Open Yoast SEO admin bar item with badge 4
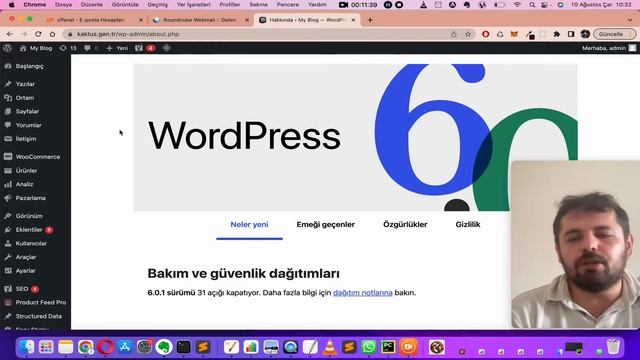The width and height of the screenshot is (640, 360). click(145, 48)
